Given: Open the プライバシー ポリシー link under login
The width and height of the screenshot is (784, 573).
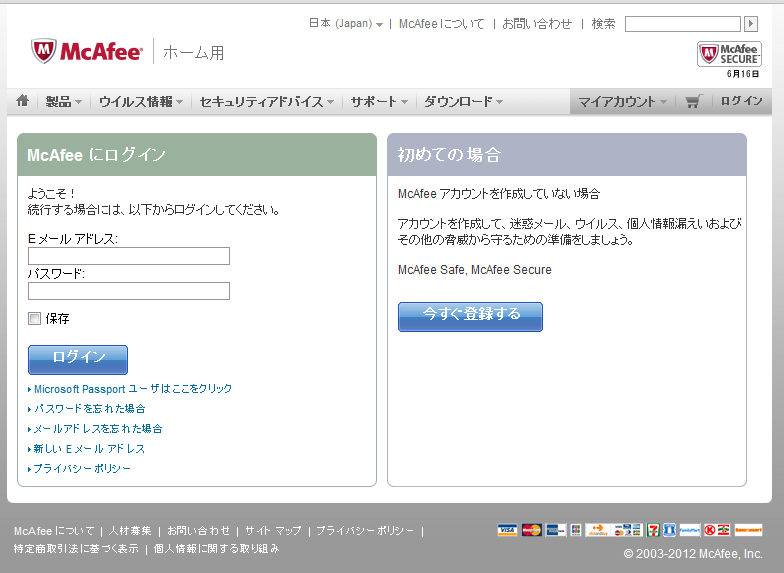Looking at the screenshot, I should (x=82, y=468).
